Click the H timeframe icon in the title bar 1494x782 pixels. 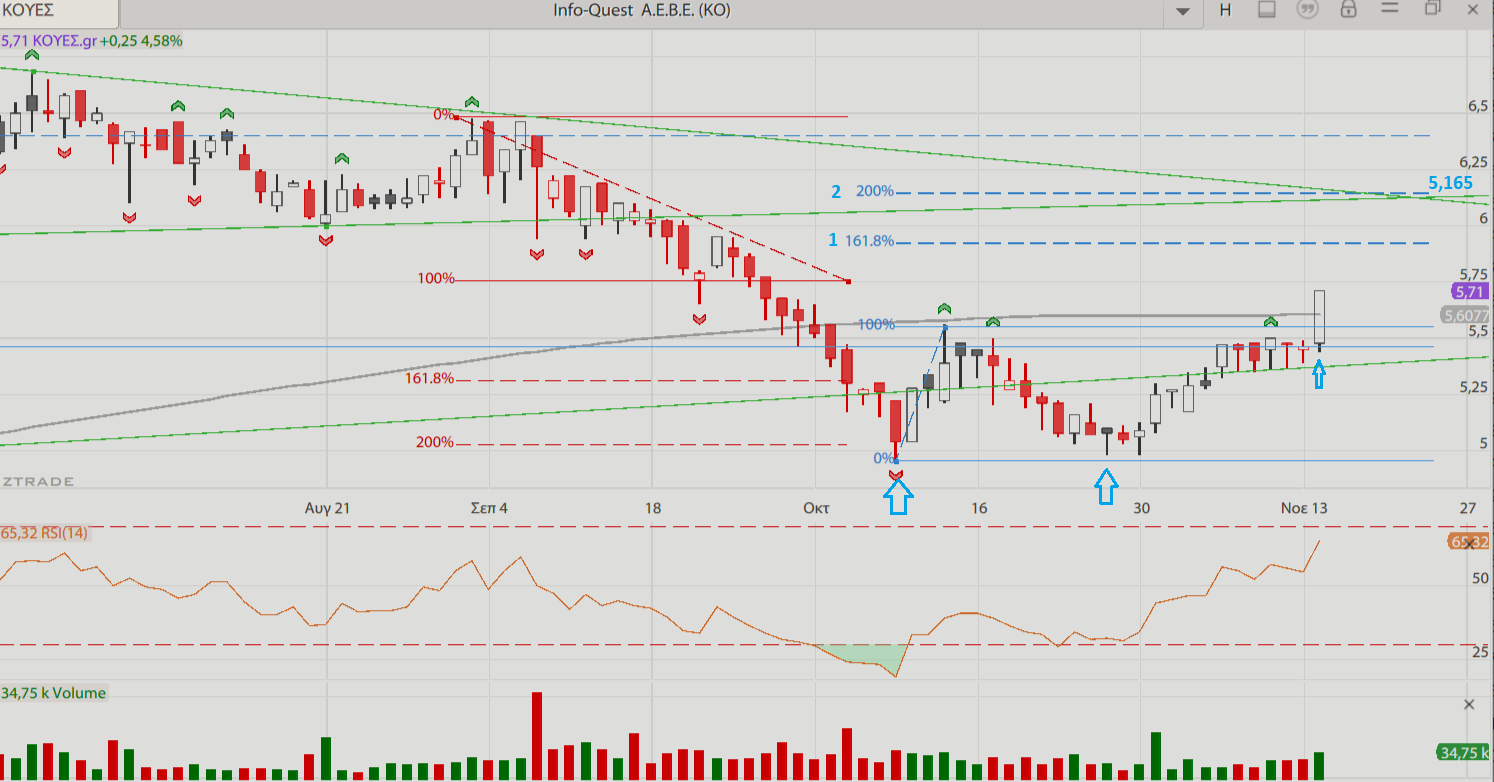(x=1225, y=10)
